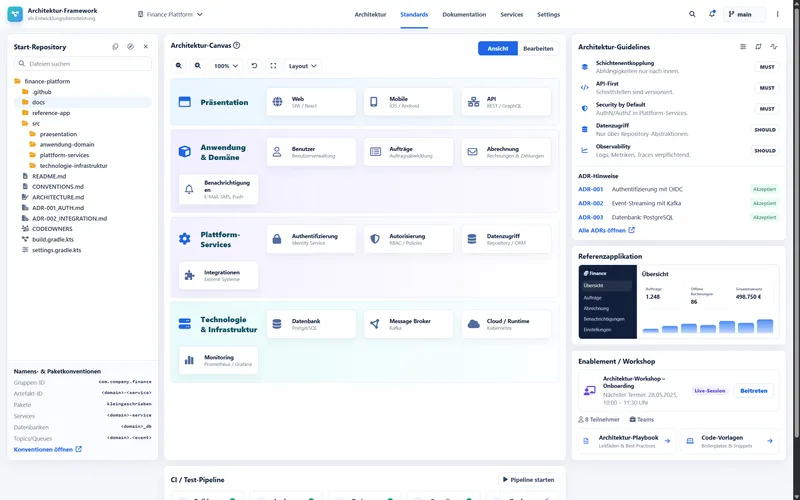Viewport: 800px width, 500px height.
Task: Select the Message Broker Kafka card
Action: 408,324
